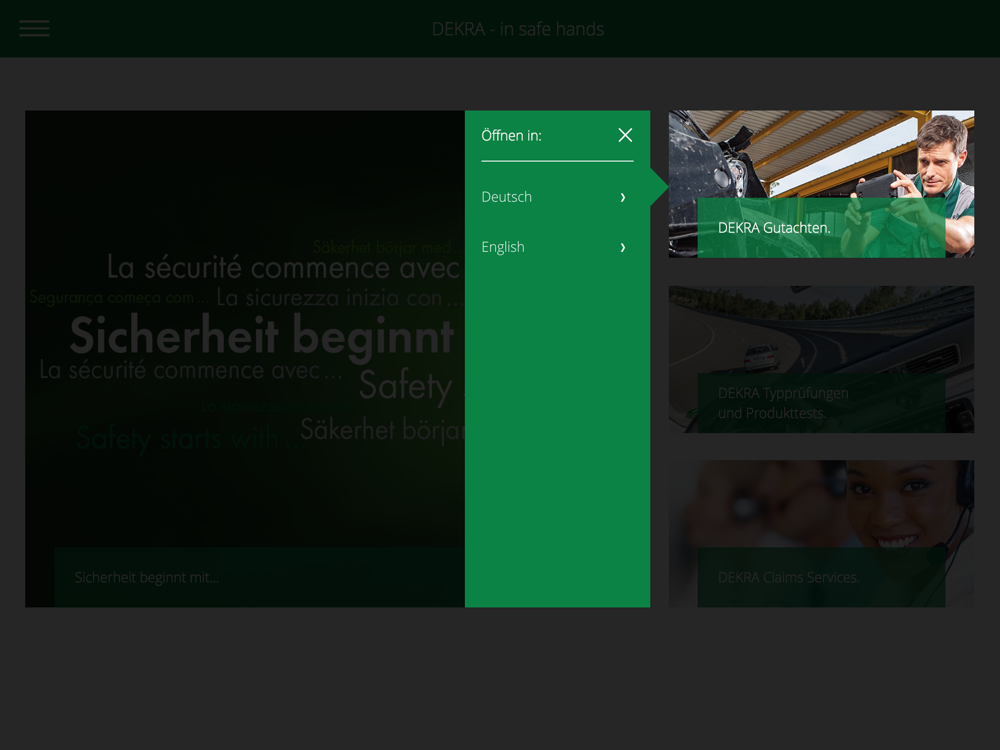Expand the Deutsch chevron arrow
The image size is (1000, 750).
pos(623,198)
